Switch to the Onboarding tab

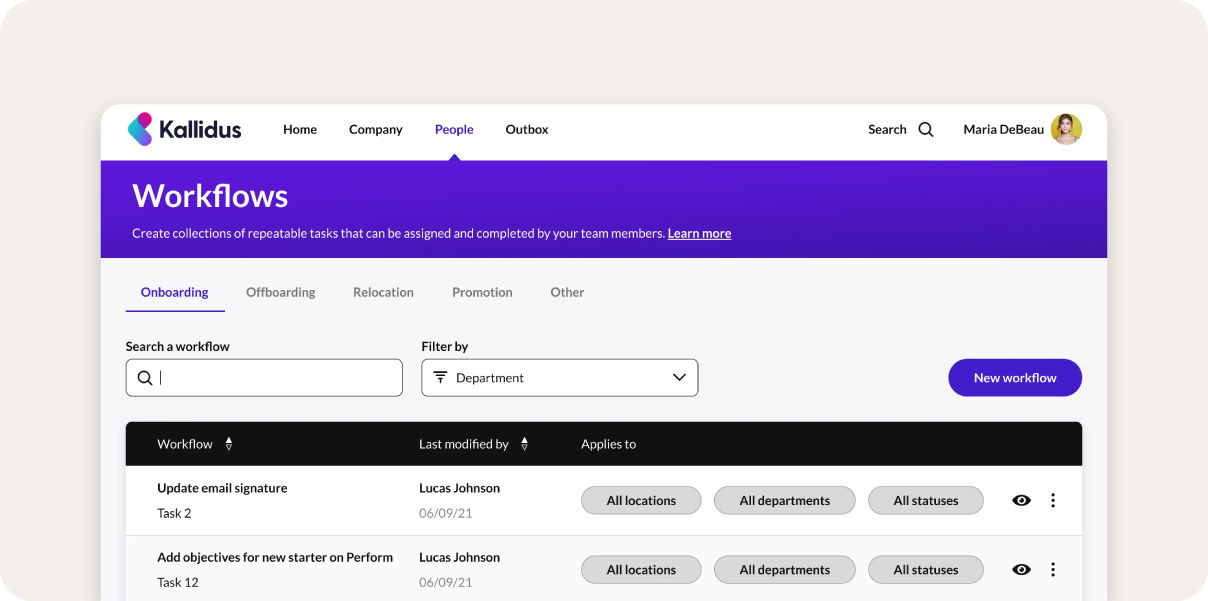(x=175, y=292)
